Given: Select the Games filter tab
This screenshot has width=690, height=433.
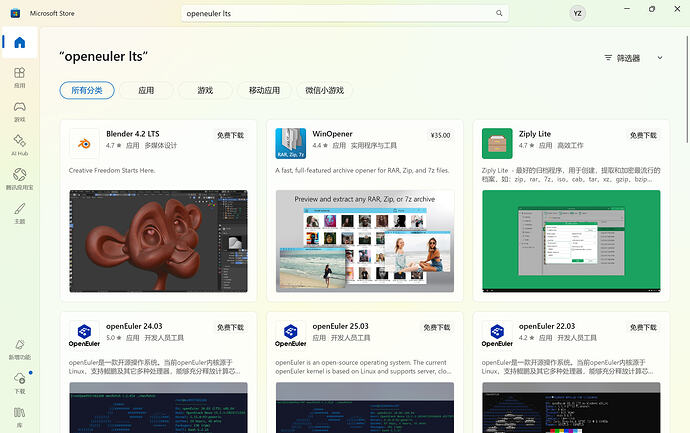Looking at the screenshot, I should [x=205, y=90].
